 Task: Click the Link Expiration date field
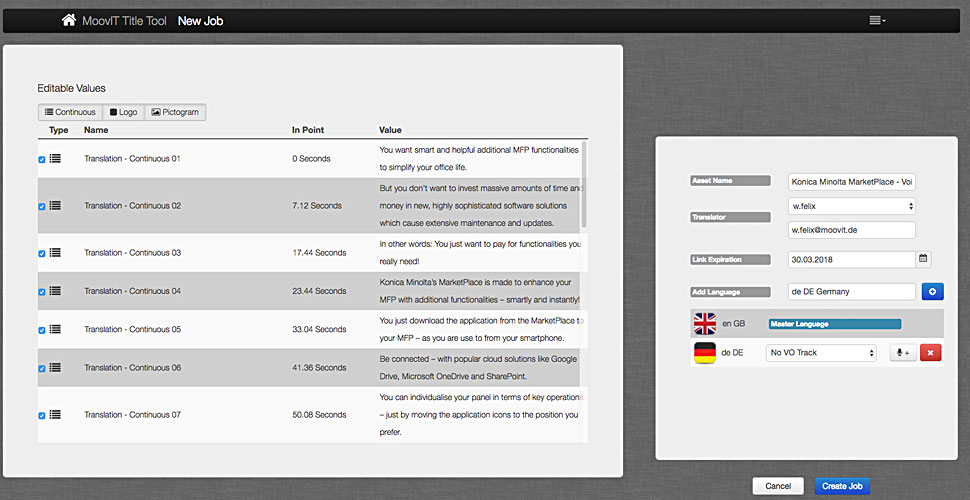tap(852, 259)
